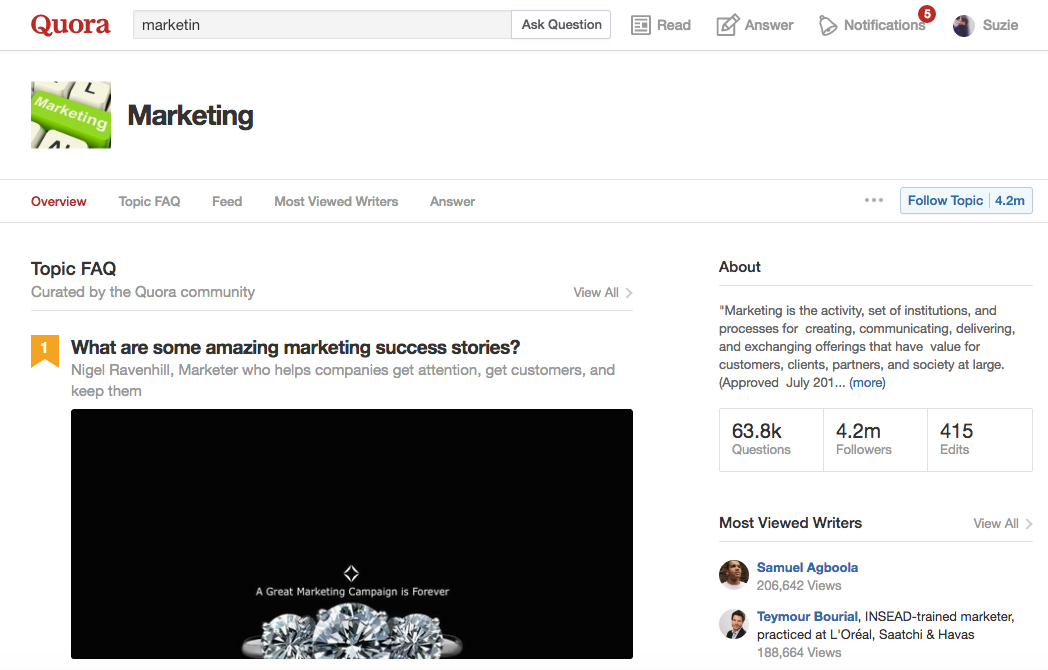Click the orange number 1 bookmark badge
The image size is (1048, 670).
pyautogui.click(x=45, y=350)
